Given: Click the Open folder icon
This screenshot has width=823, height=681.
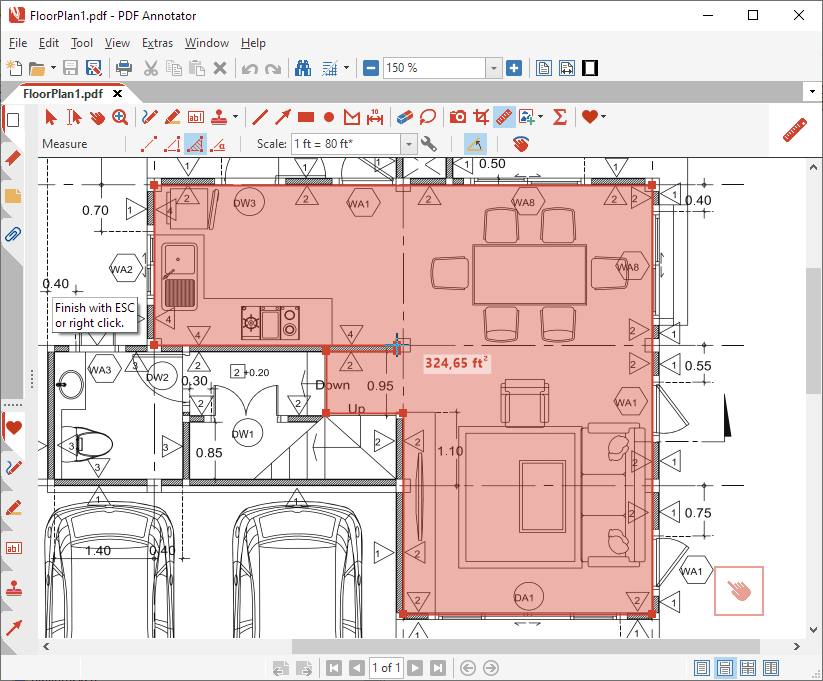Looking at the screenshot, I should click(x=36, y=68).
